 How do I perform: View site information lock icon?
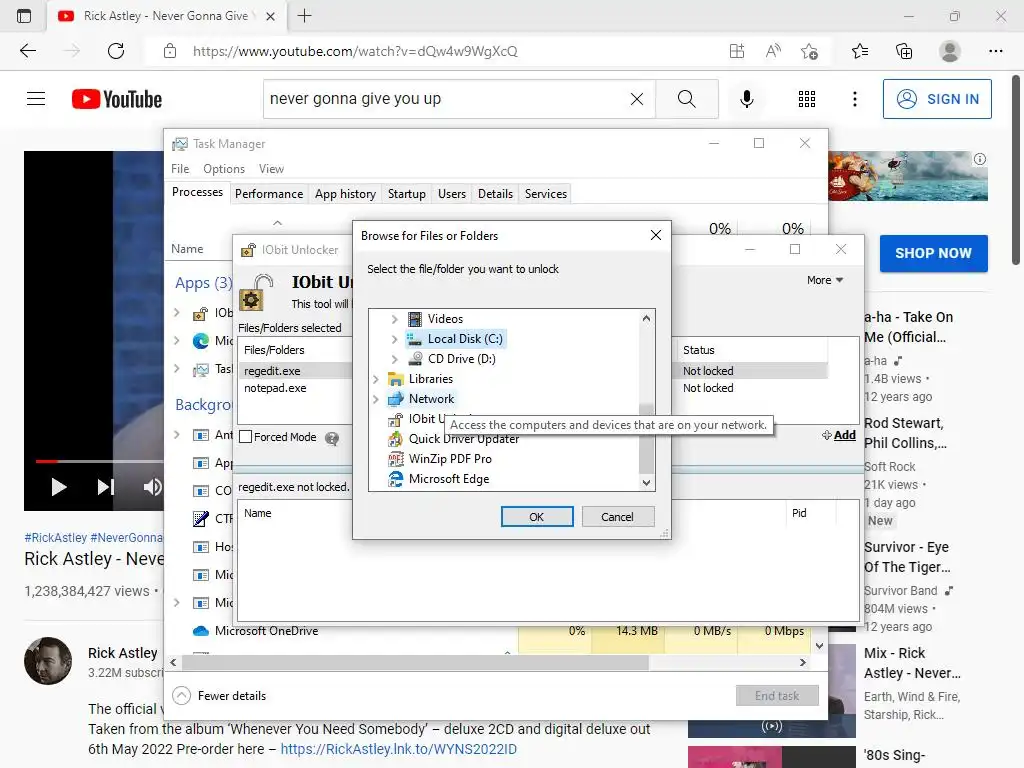(x=170, y=51)
